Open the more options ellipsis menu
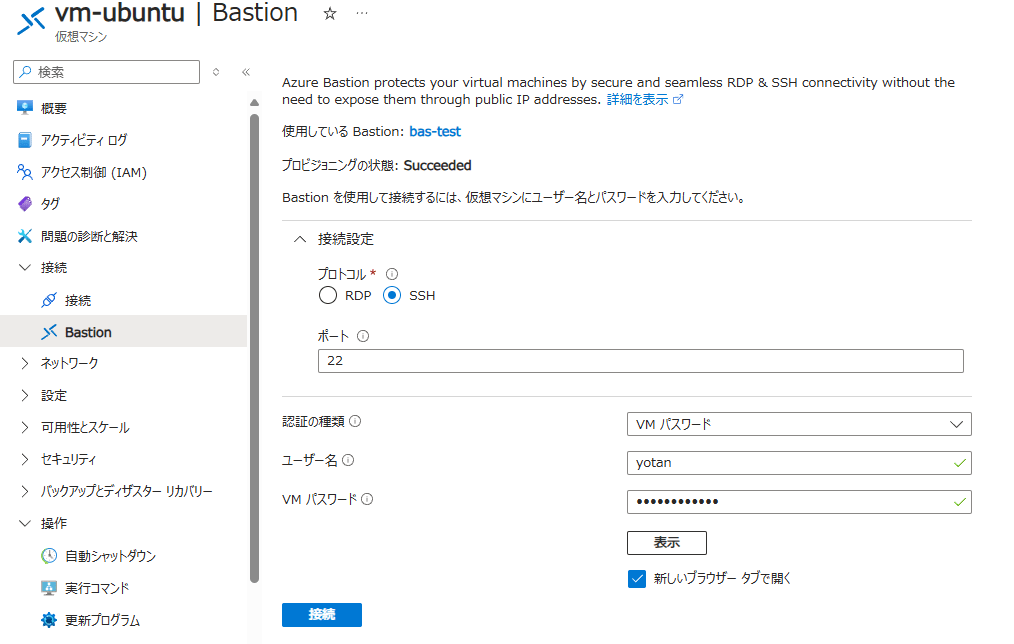The image size is (1014, 644). click(361, 13)
